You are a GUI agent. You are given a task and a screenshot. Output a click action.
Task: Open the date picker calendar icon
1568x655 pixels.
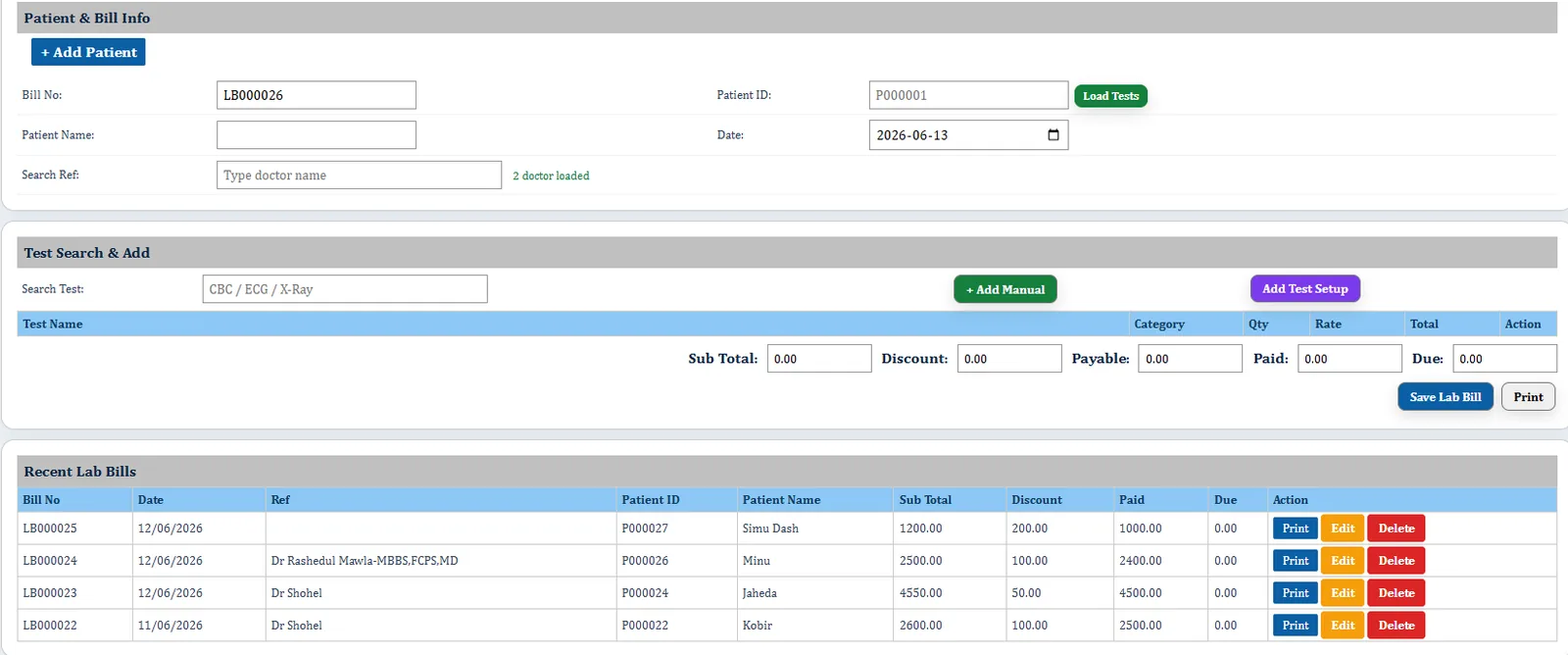[1053, 135]
